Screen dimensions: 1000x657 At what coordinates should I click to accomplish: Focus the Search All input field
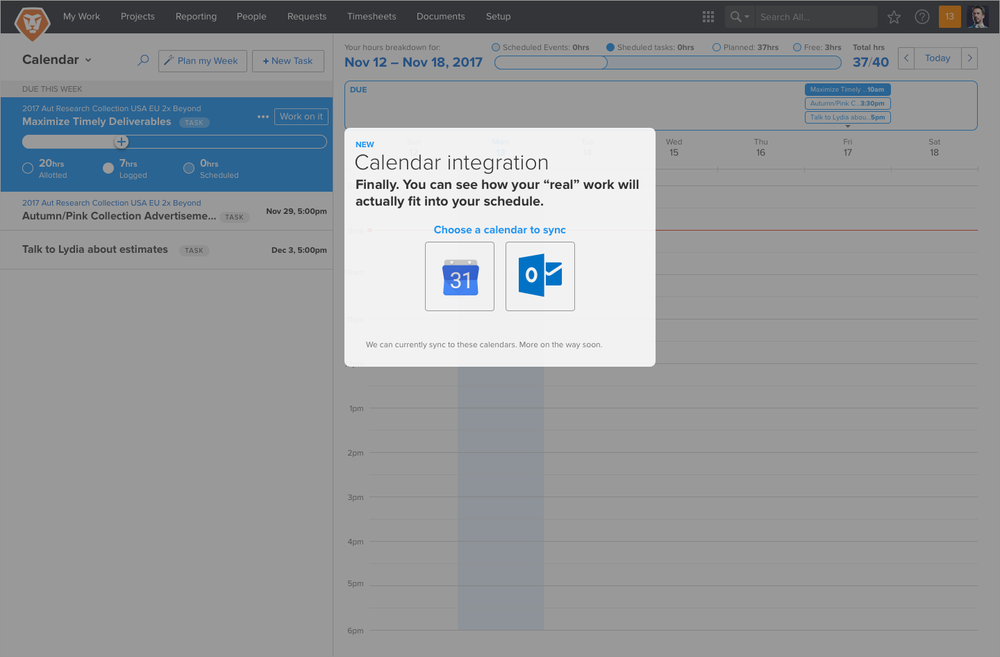(816, 17)
